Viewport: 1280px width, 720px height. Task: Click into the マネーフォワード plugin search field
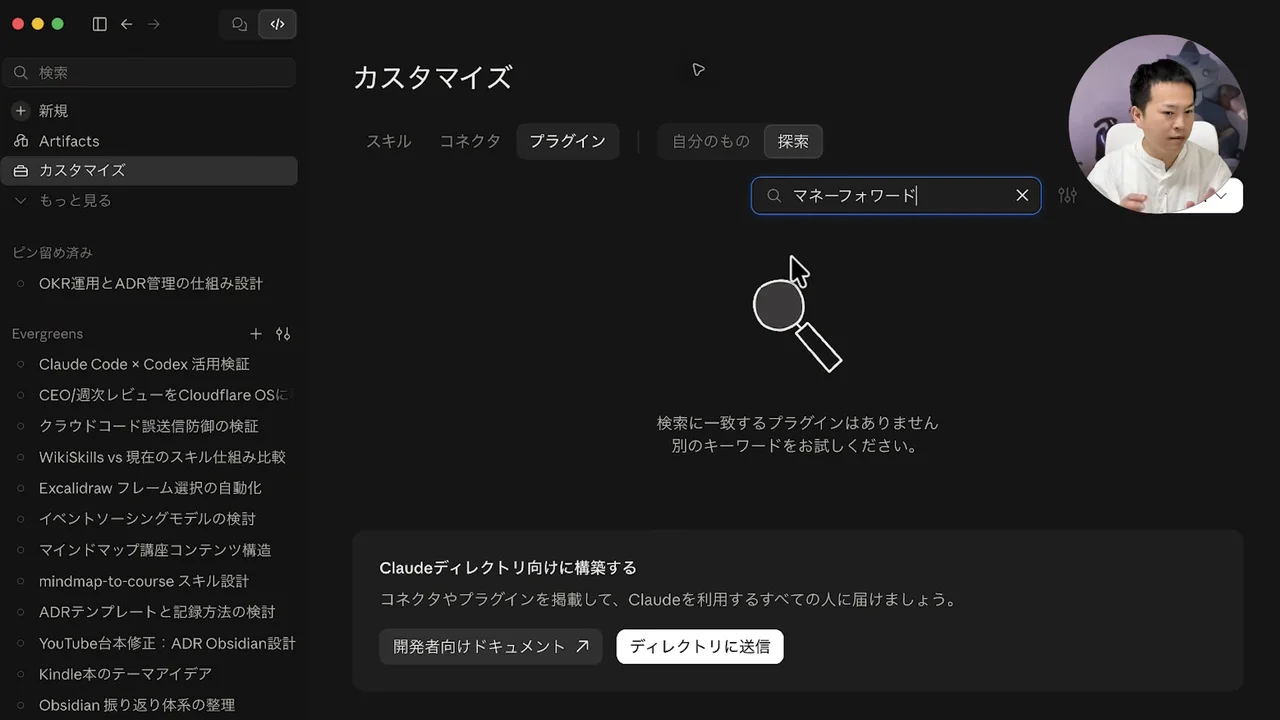click(x=896, y=196)
